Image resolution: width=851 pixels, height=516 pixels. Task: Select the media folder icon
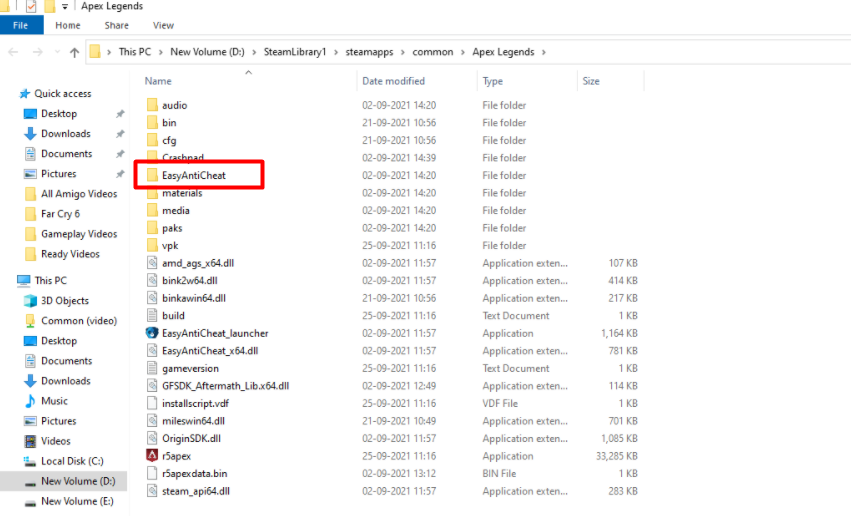click(x=153, y=210)
